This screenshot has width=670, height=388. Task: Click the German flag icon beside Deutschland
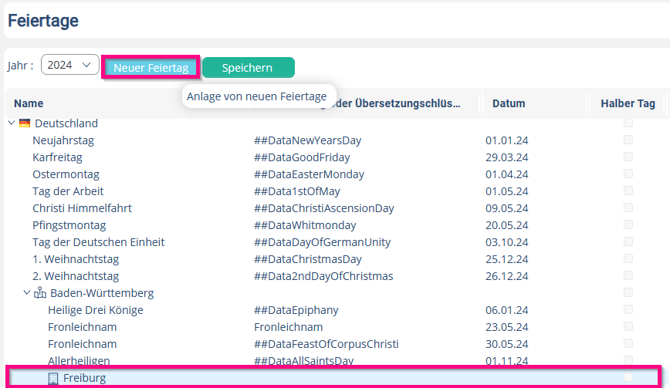click(x=25, y=123)
